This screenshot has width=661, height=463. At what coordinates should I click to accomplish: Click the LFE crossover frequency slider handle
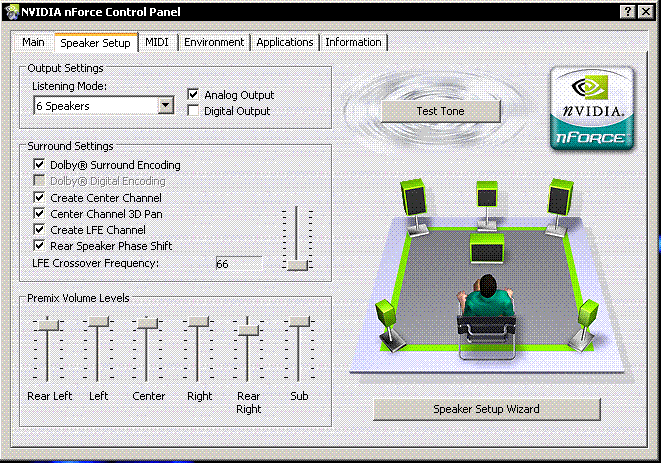[297, 264]
